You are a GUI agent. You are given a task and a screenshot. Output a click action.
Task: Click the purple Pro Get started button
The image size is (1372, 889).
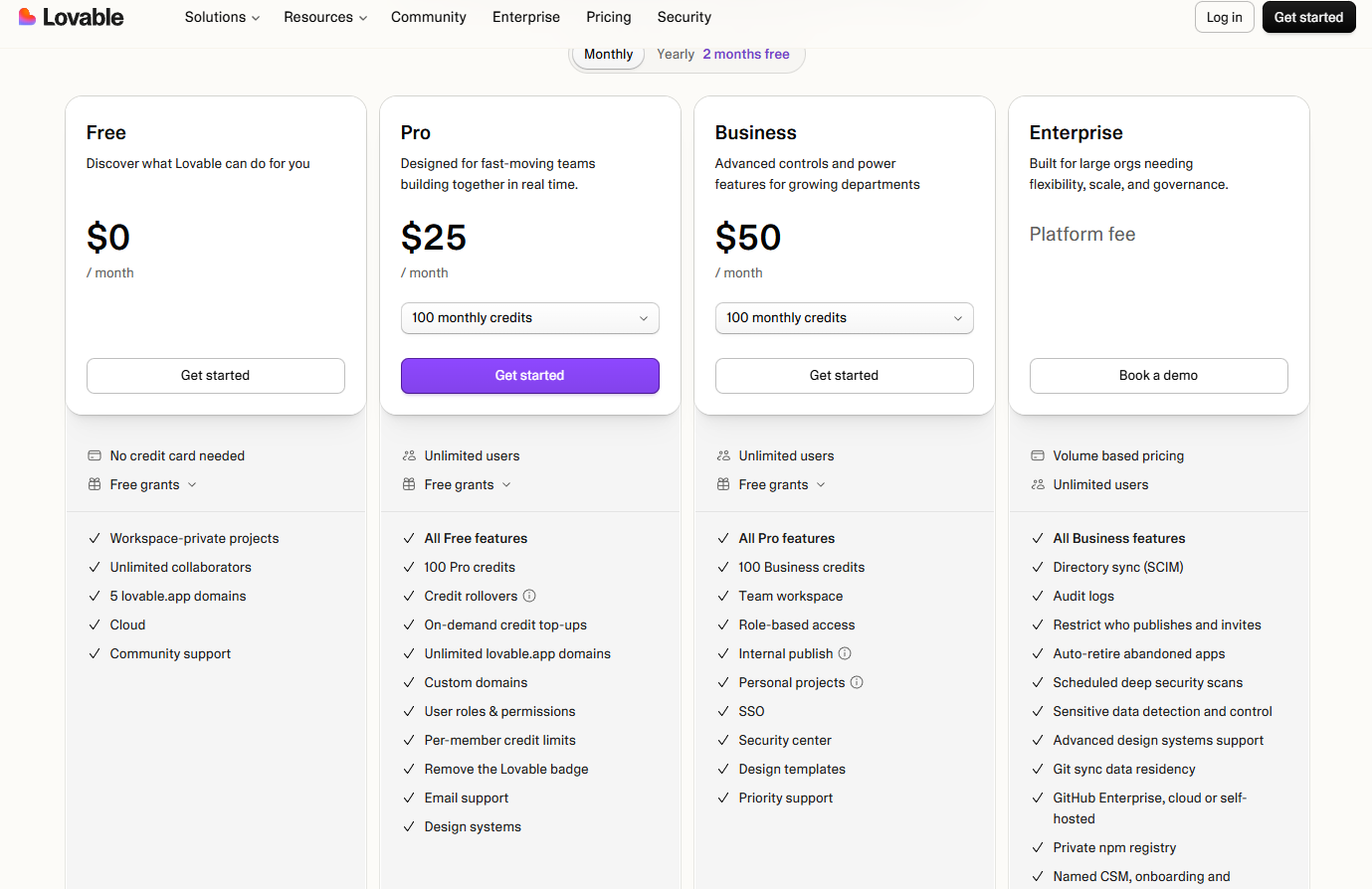530,376
